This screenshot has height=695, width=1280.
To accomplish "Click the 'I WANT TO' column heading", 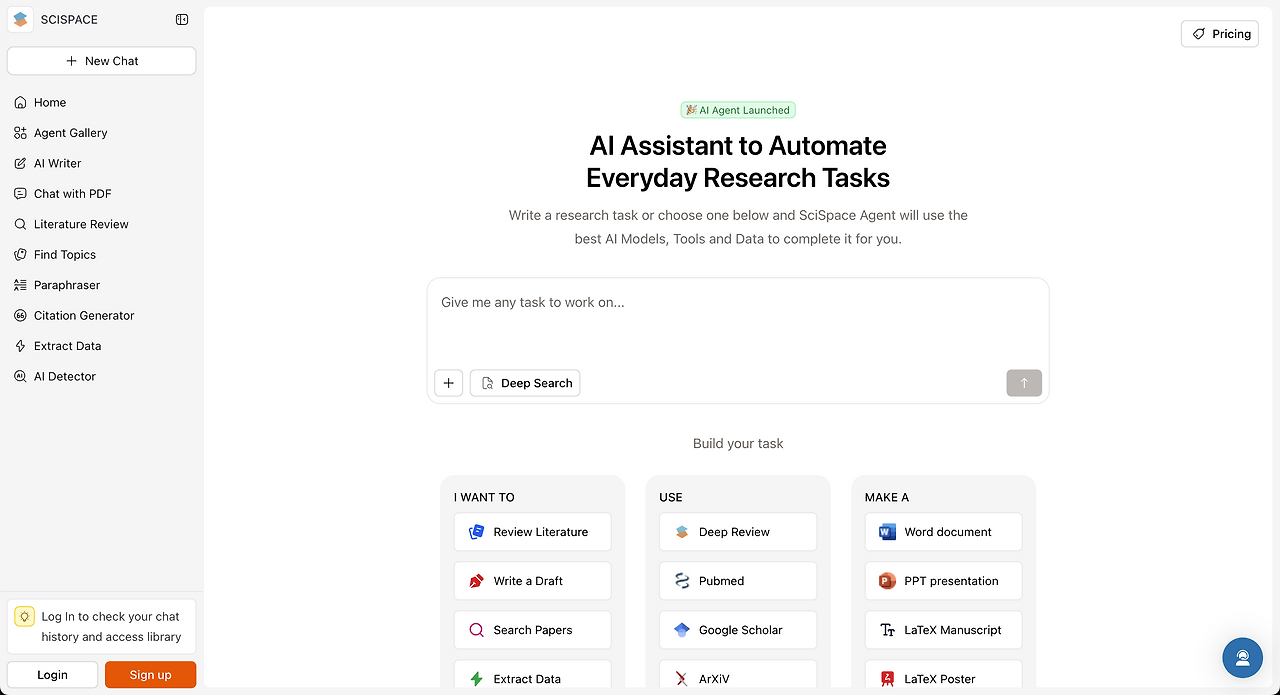I will click(x=484, y=497).
